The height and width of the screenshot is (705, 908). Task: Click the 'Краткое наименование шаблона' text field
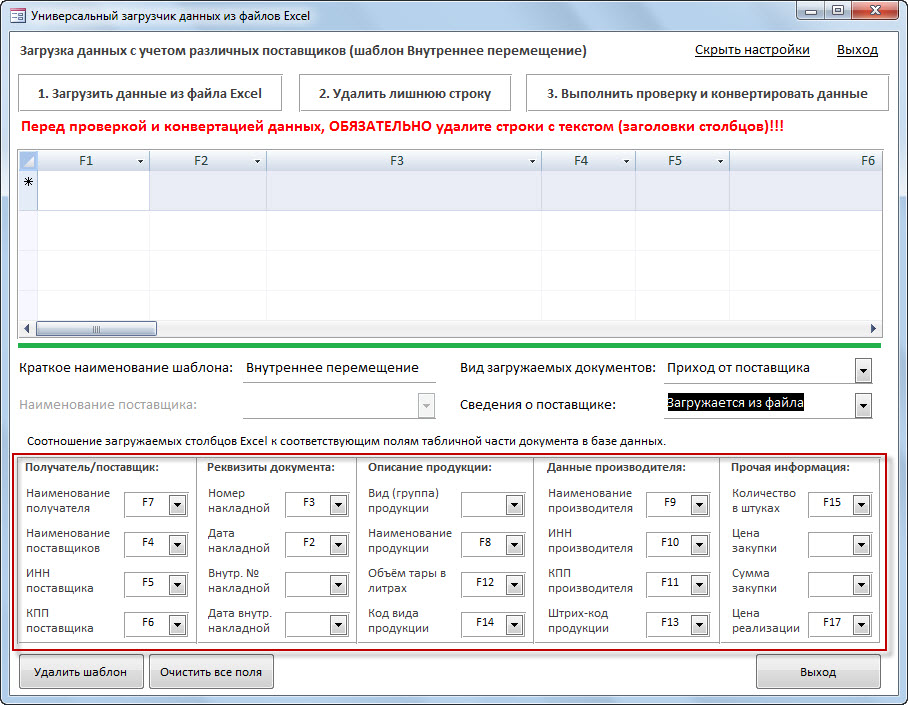[x=339, y=369]
